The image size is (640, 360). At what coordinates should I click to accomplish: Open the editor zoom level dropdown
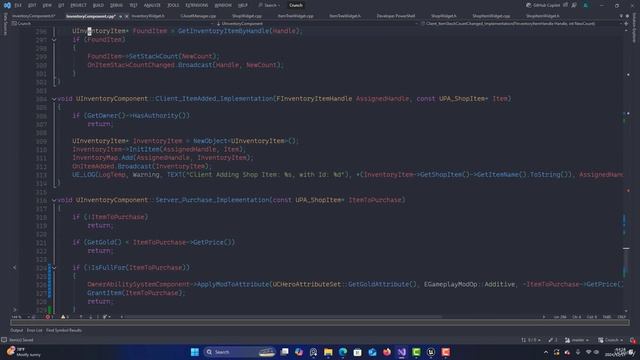point(20,317)
